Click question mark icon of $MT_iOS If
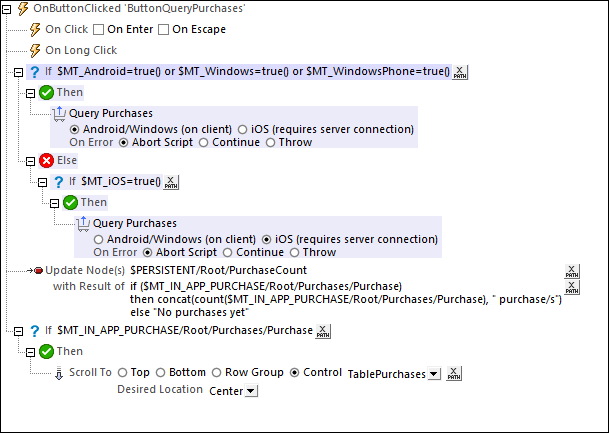The width and height of the screenshot is (609, 433). [58, 182]
